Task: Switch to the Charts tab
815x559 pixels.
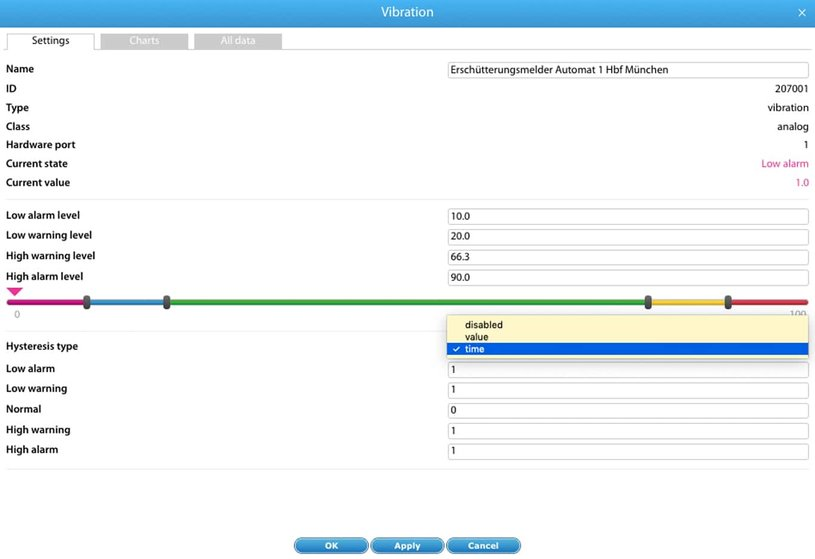Action: (144, 41)
